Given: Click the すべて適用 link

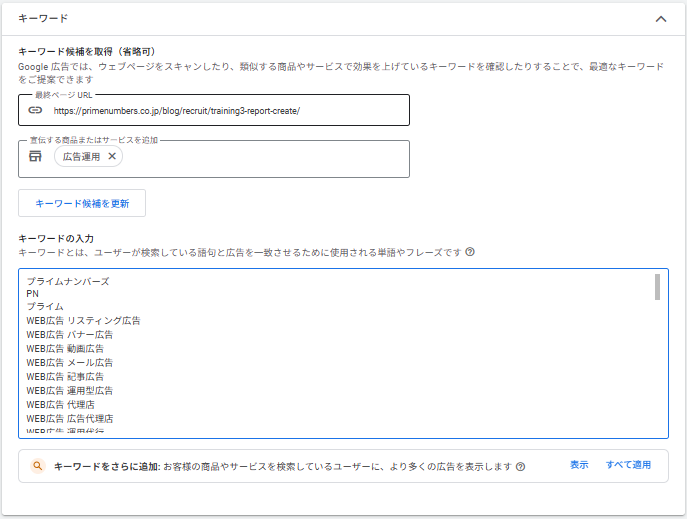Looking at the screenshot, I should click(628, 466).
